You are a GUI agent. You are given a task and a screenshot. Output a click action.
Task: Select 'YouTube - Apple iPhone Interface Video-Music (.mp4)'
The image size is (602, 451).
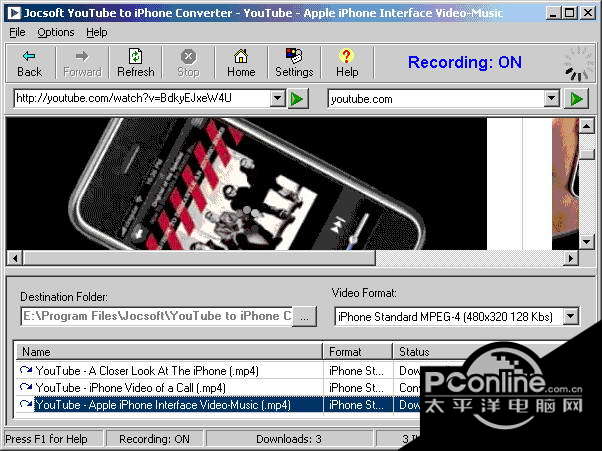163,405
